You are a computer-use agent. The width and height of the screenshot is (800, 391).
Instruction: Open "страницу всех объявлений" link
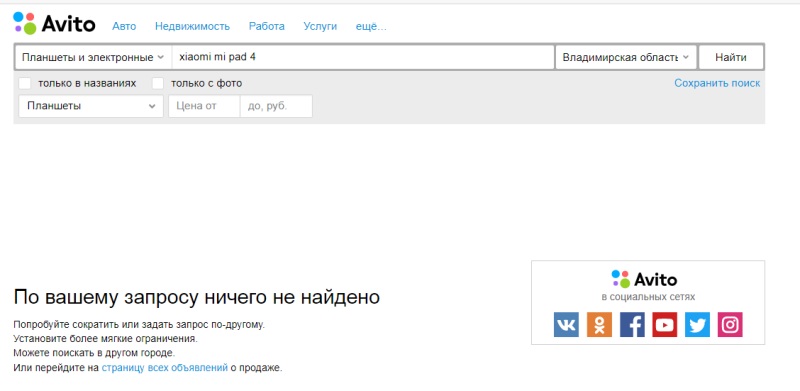[164, 368]
